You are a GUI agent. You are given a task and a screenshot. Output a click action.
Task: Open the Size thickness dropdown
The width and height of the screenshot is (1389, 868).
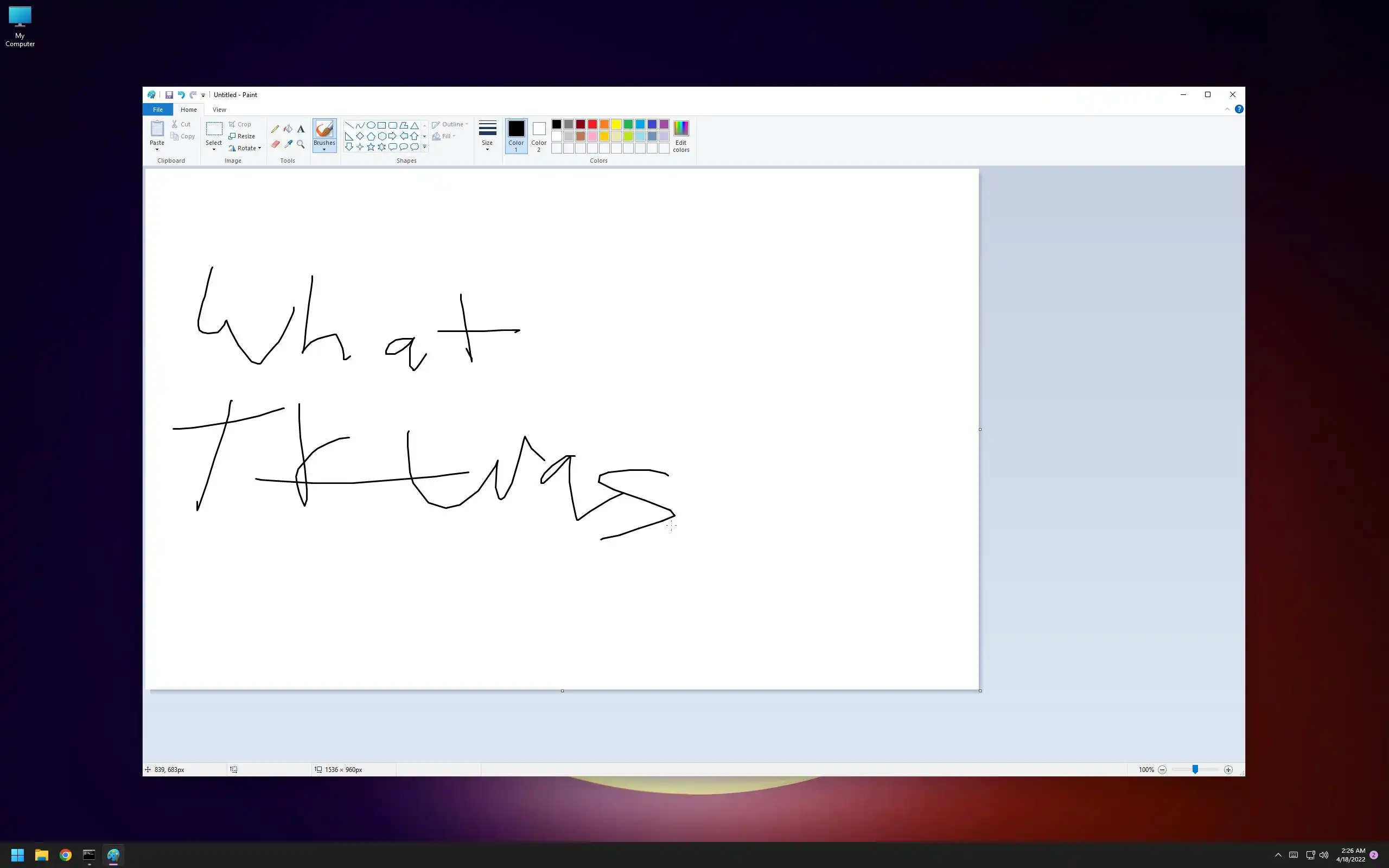tap(487, 136)
